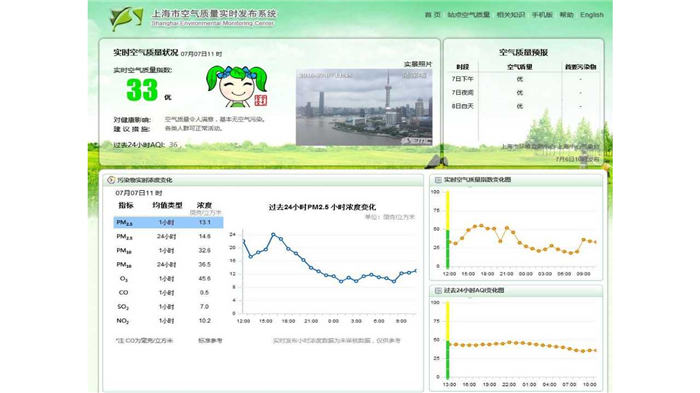Select the O3 1小时 row
Screen dimensions: 700x393
click(x=168, y=279)
